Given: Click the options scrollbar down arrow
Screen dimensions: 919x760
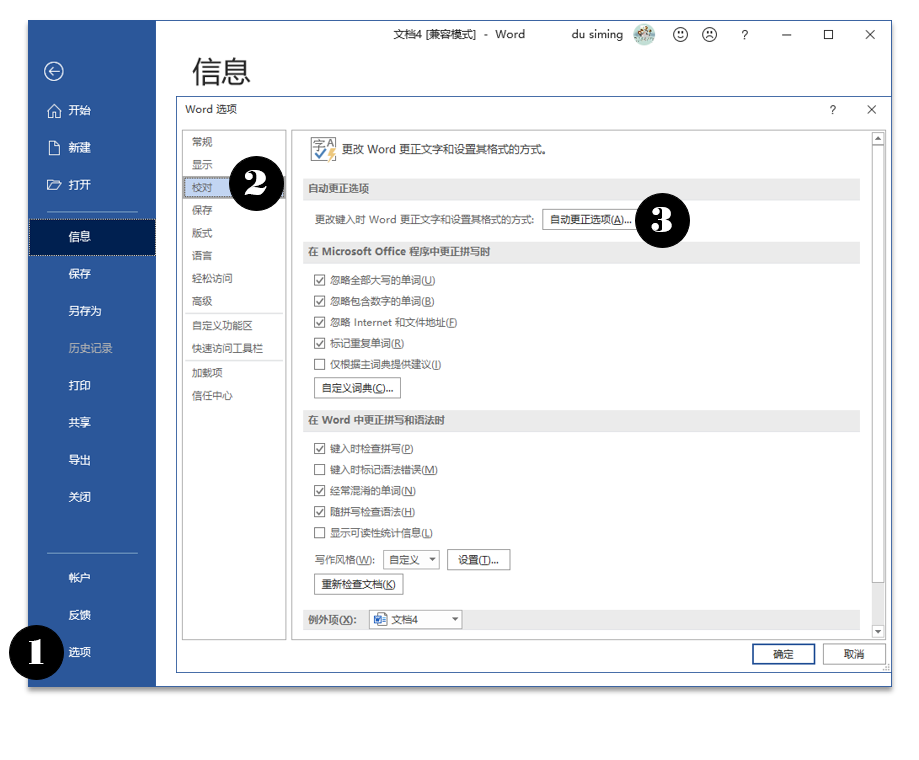Looking at the screenshot, I should point(877,631).
